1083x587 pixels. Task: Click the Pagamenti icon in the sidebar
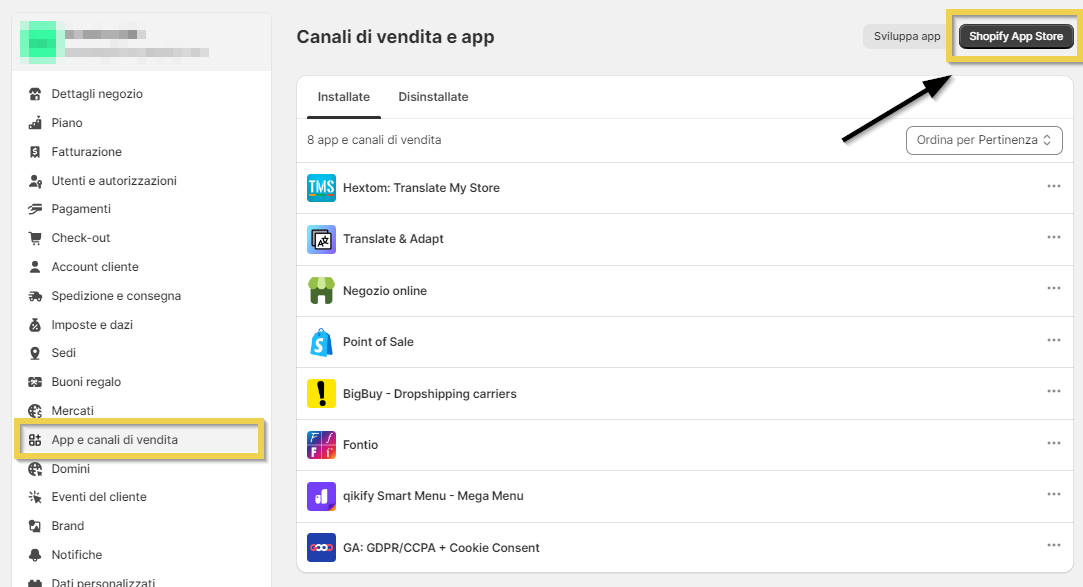[35, 209]
